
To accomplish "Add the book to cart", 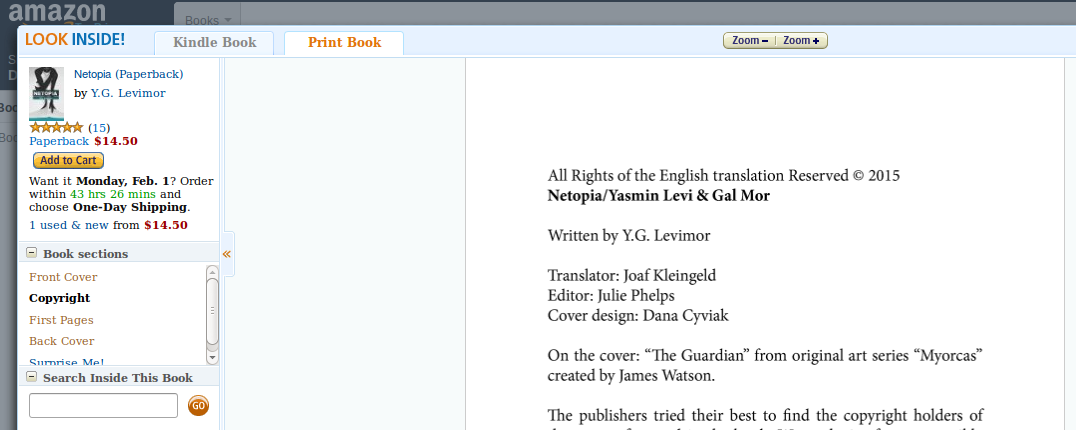I will [x=68, y=160].
